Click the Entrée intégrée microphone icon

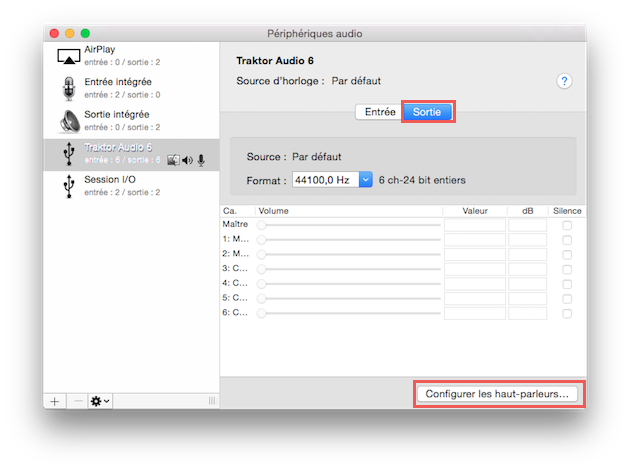(69, 89)
